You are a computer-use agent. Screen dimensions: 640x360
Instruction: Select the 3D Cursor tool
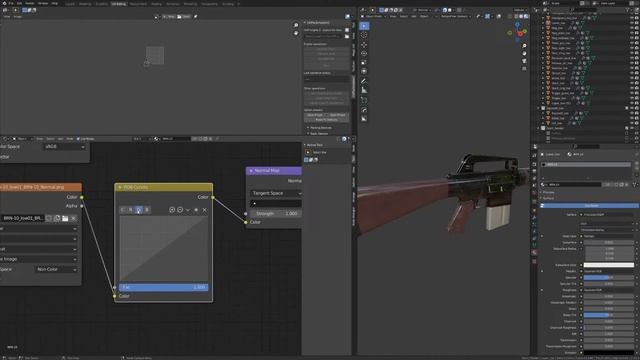364,35
